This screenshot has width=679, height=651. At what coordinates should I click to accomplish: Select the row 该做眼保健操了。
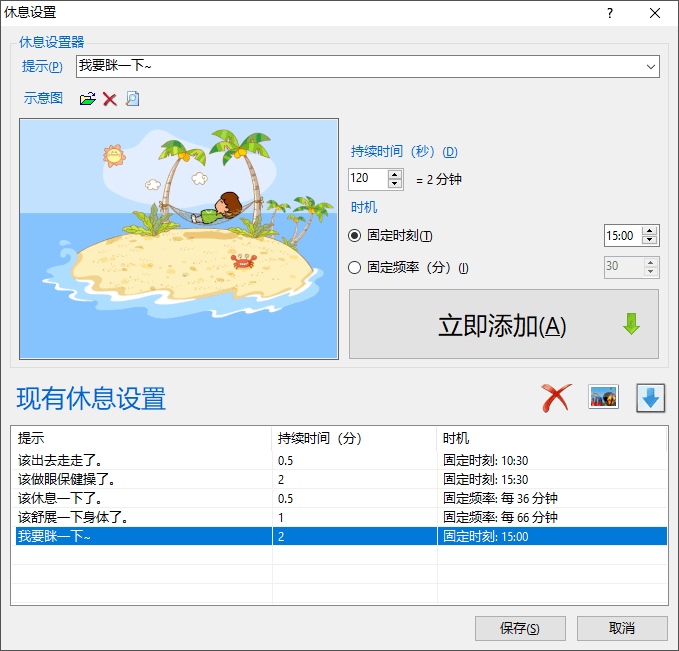tap(341, 479)
